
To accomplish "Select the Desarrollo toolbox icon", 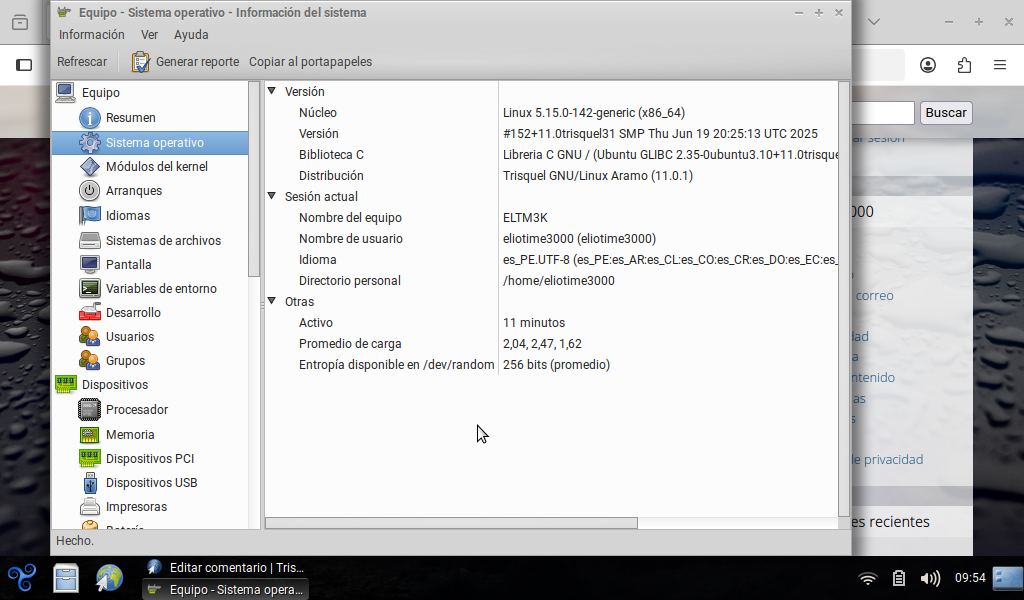I will pos(89,312).
